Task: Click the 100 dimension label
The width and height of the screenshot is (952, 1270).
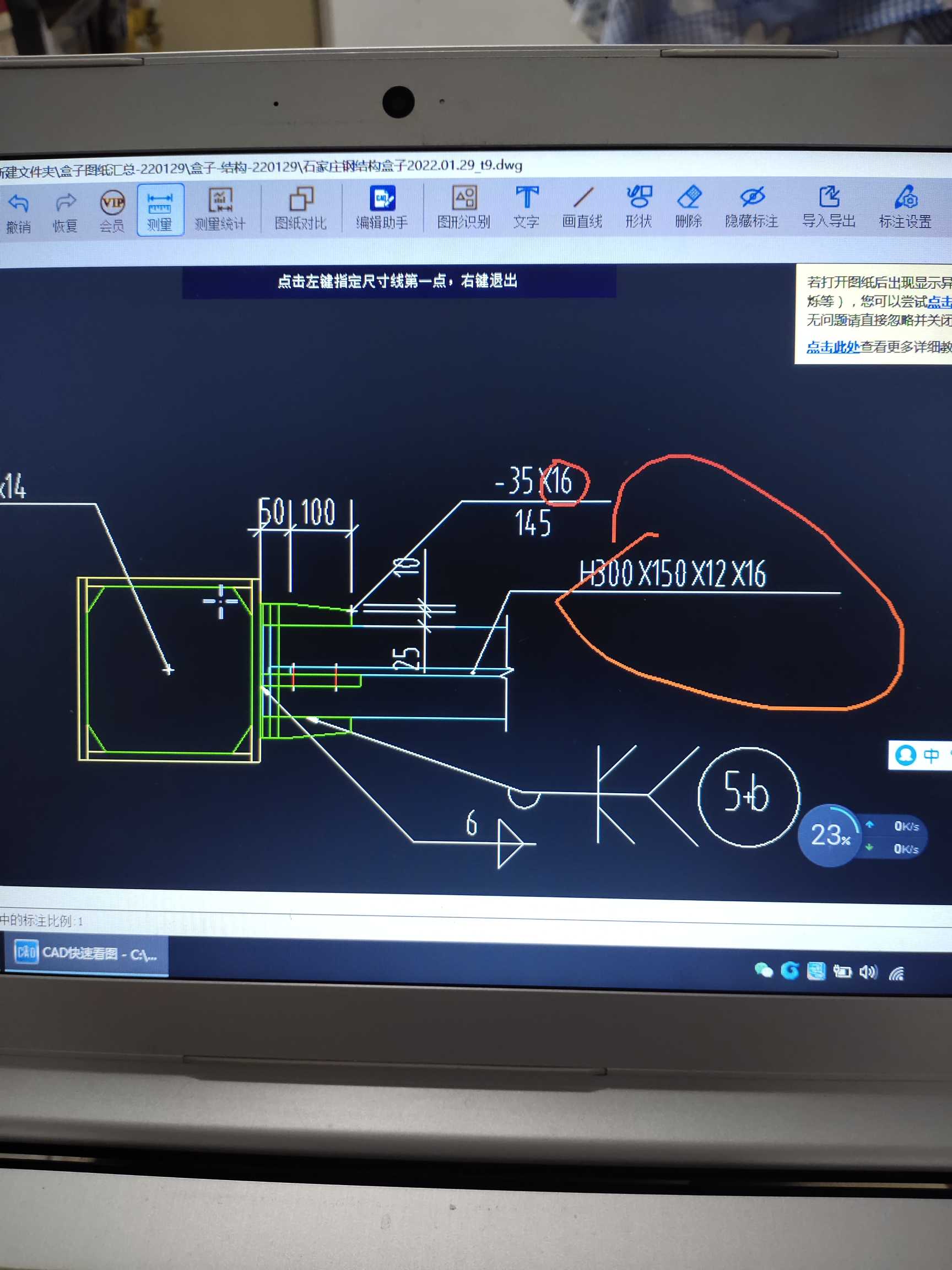Action: click(x=318, y=512)
